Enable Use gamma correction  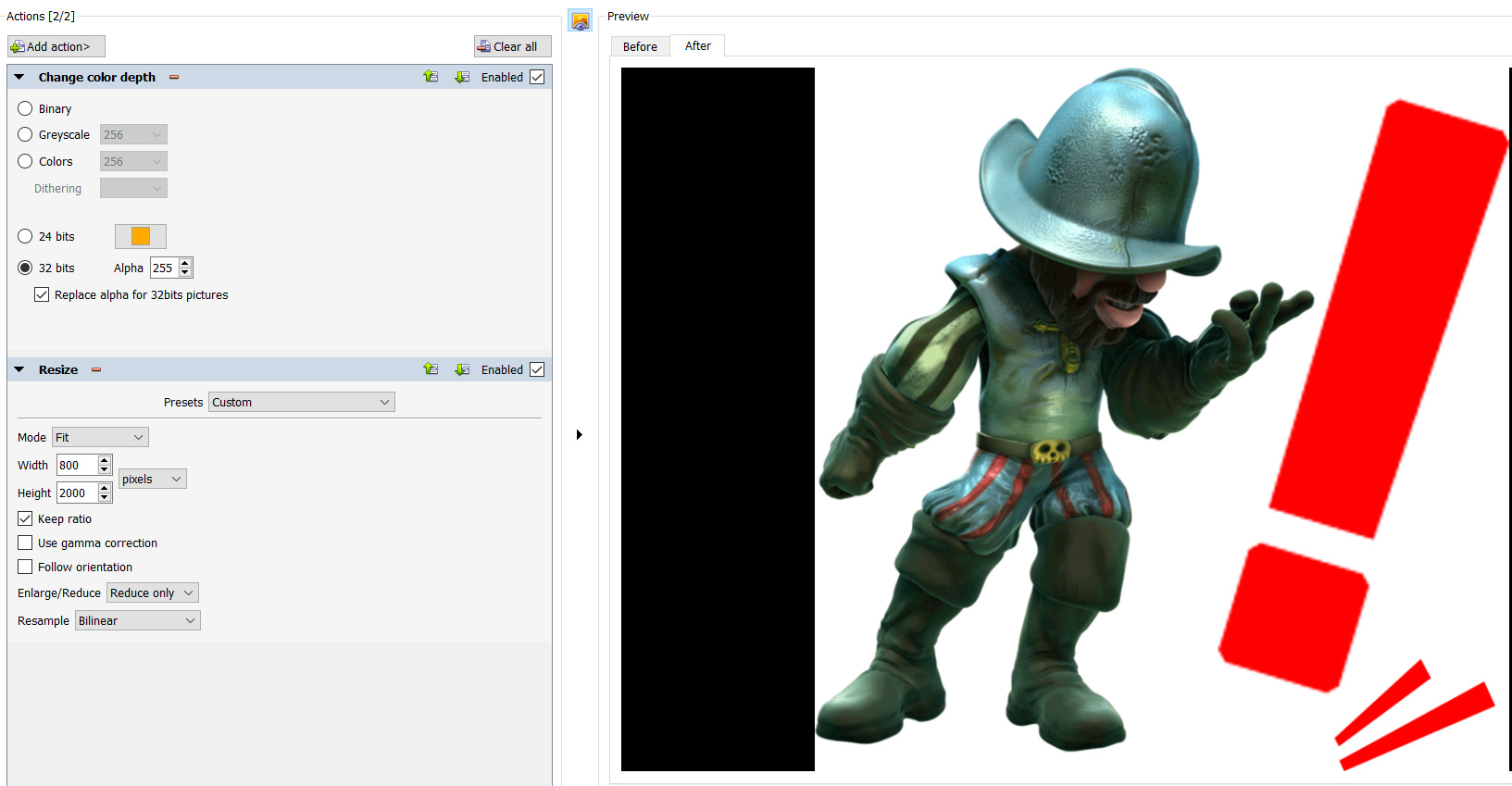(x=25, y=543)
